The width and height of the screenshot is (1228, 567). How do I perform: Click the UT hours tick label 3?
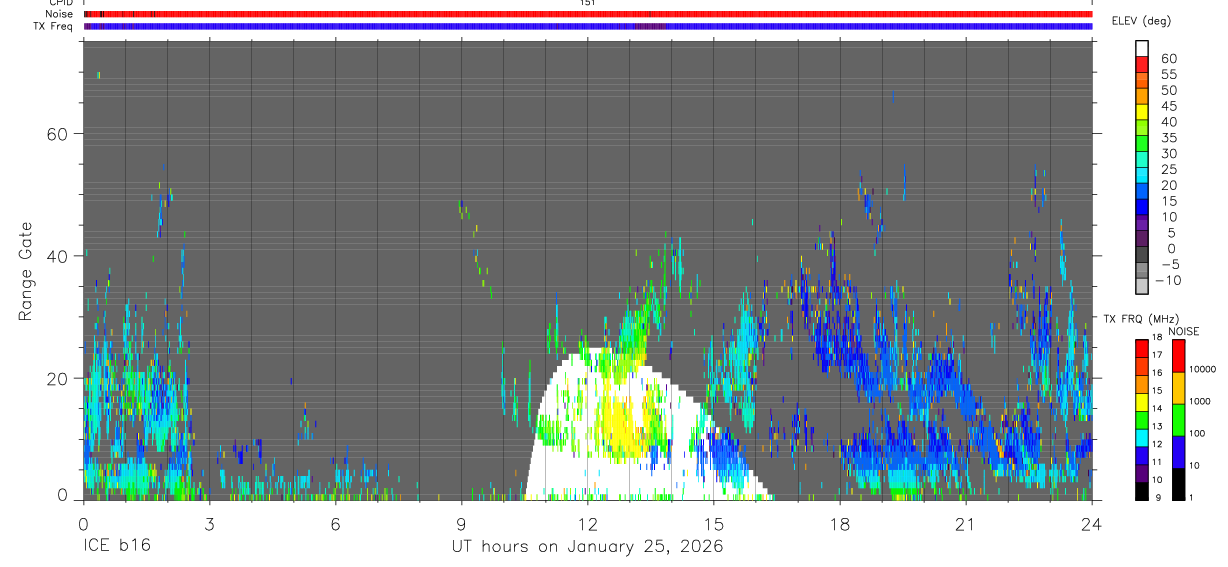click(x=209, y=523)
